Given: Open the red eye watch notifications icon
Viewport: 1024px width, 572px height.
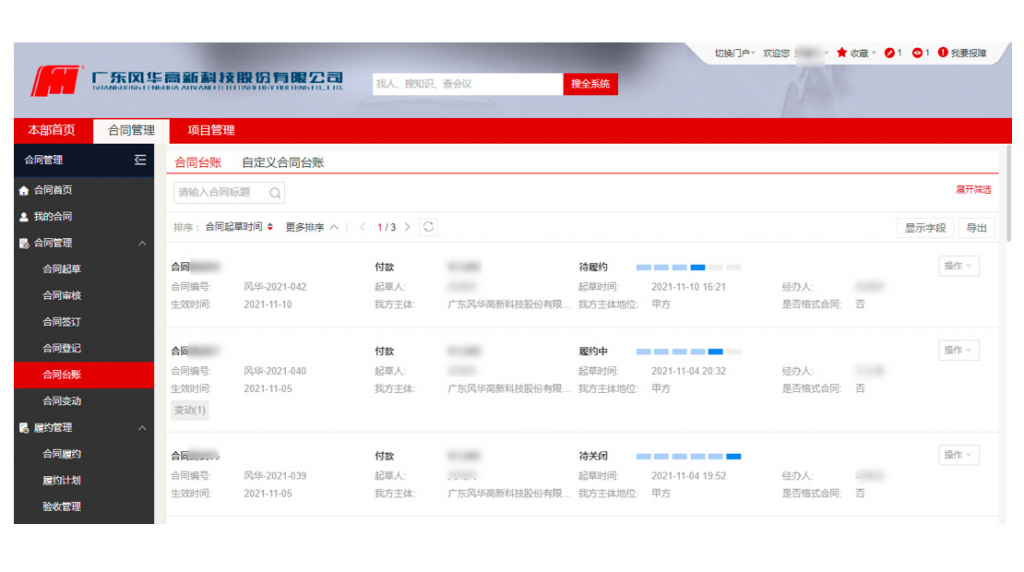Looking at the screenshot, I should click(x=917, y=53).
